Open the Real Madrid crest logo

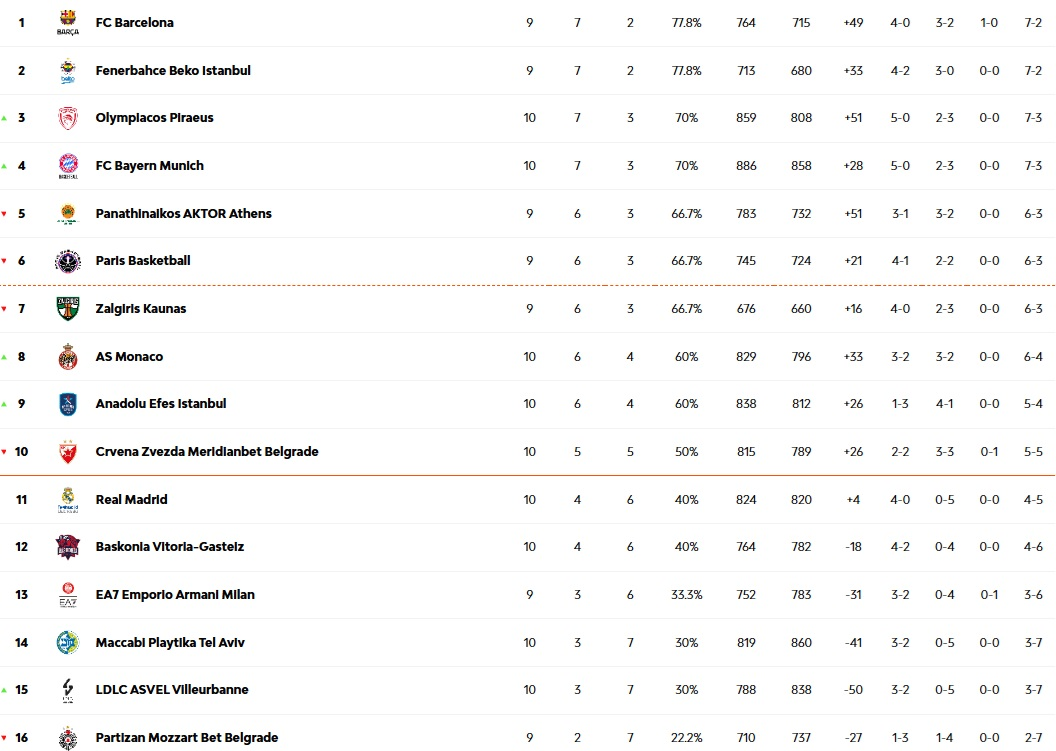click(68, 500)
